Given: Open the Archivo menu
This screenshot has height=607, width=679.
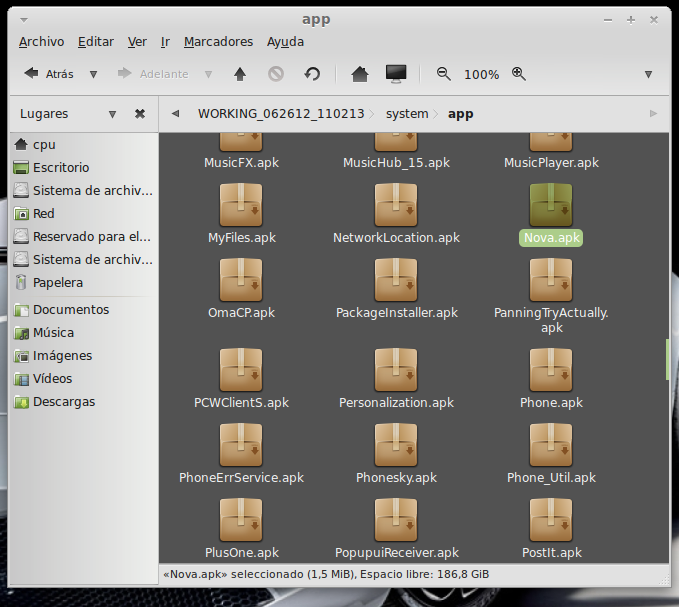Looking at the screenshot, I should [42, 42].
